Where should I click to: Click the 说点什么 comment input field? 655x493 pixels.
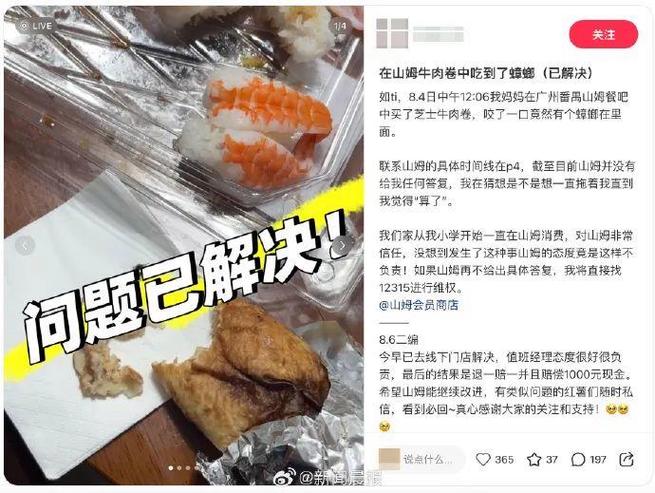pos(433,460)
